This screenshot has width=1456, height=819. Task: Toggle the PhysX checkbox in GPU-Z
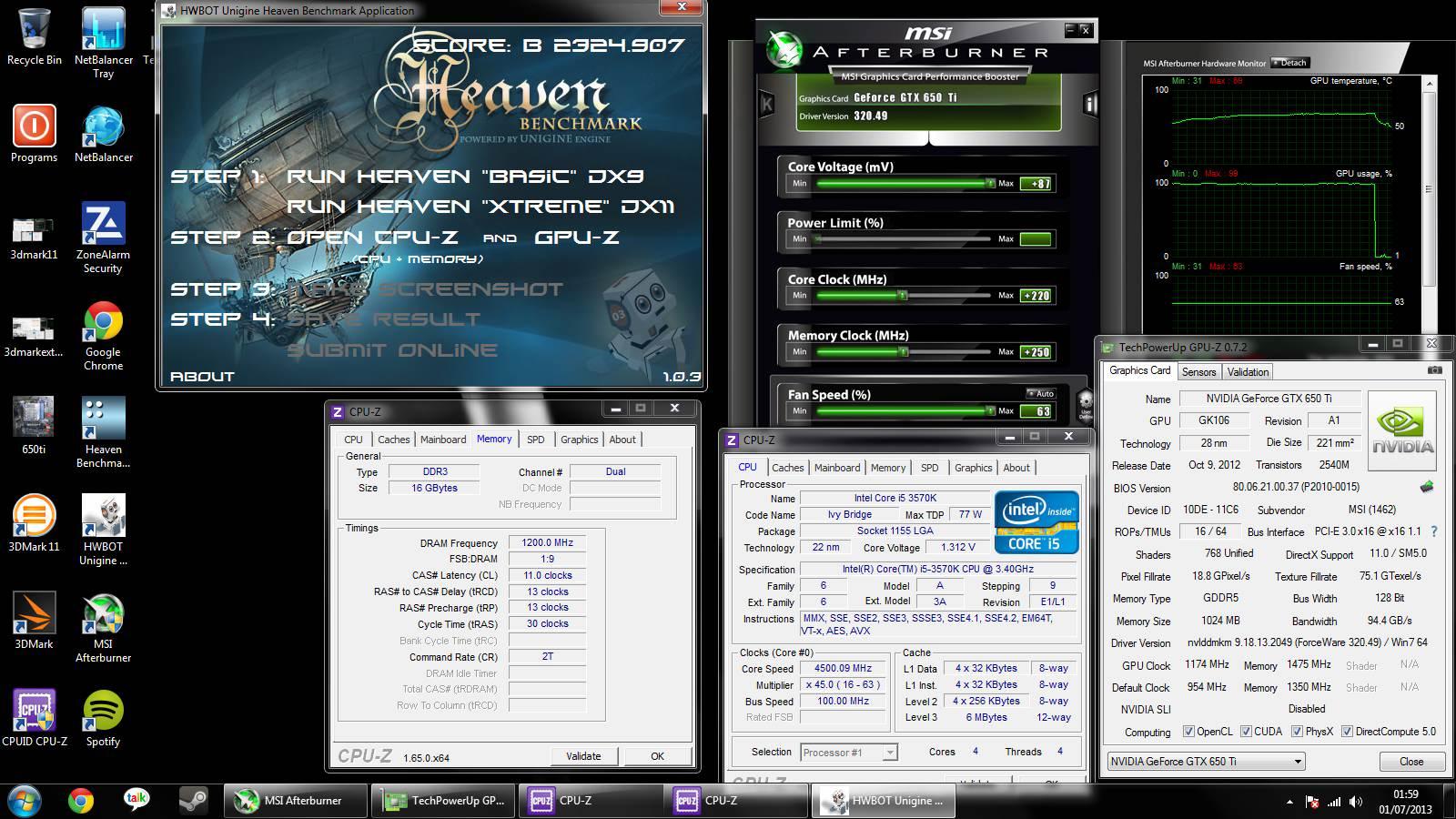point(1297,732)
